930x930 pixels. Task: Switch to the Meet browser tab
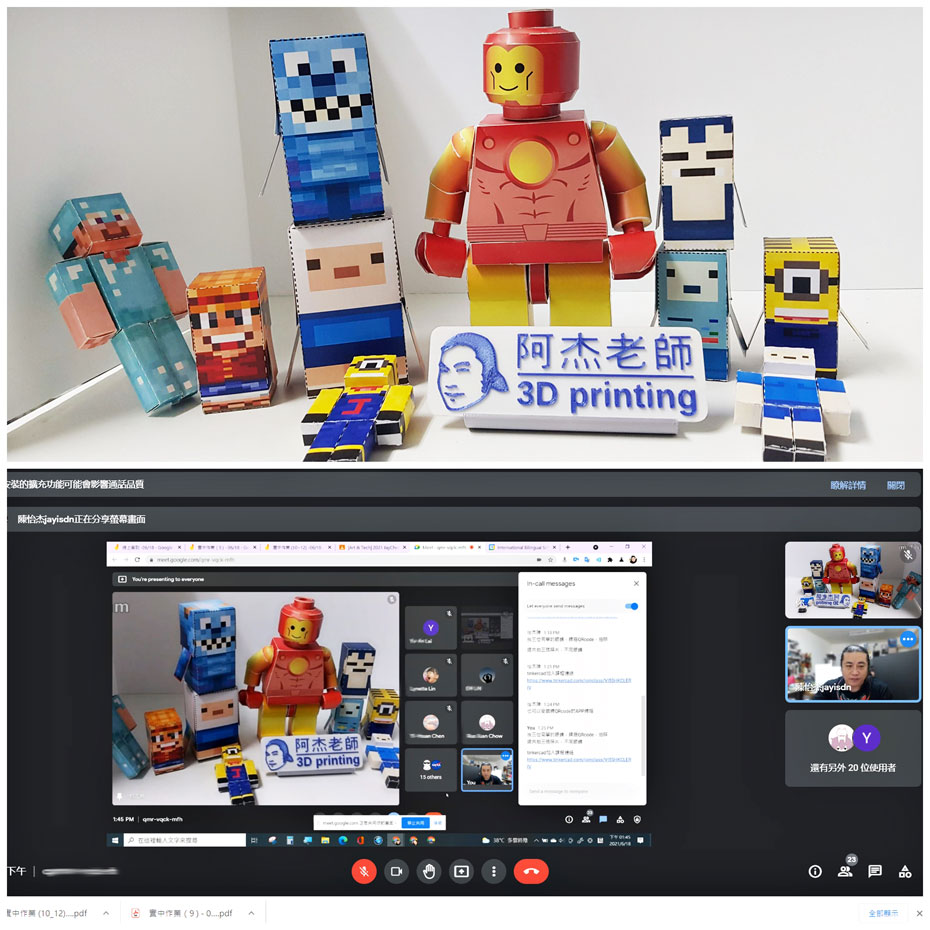tap(447, 547)
